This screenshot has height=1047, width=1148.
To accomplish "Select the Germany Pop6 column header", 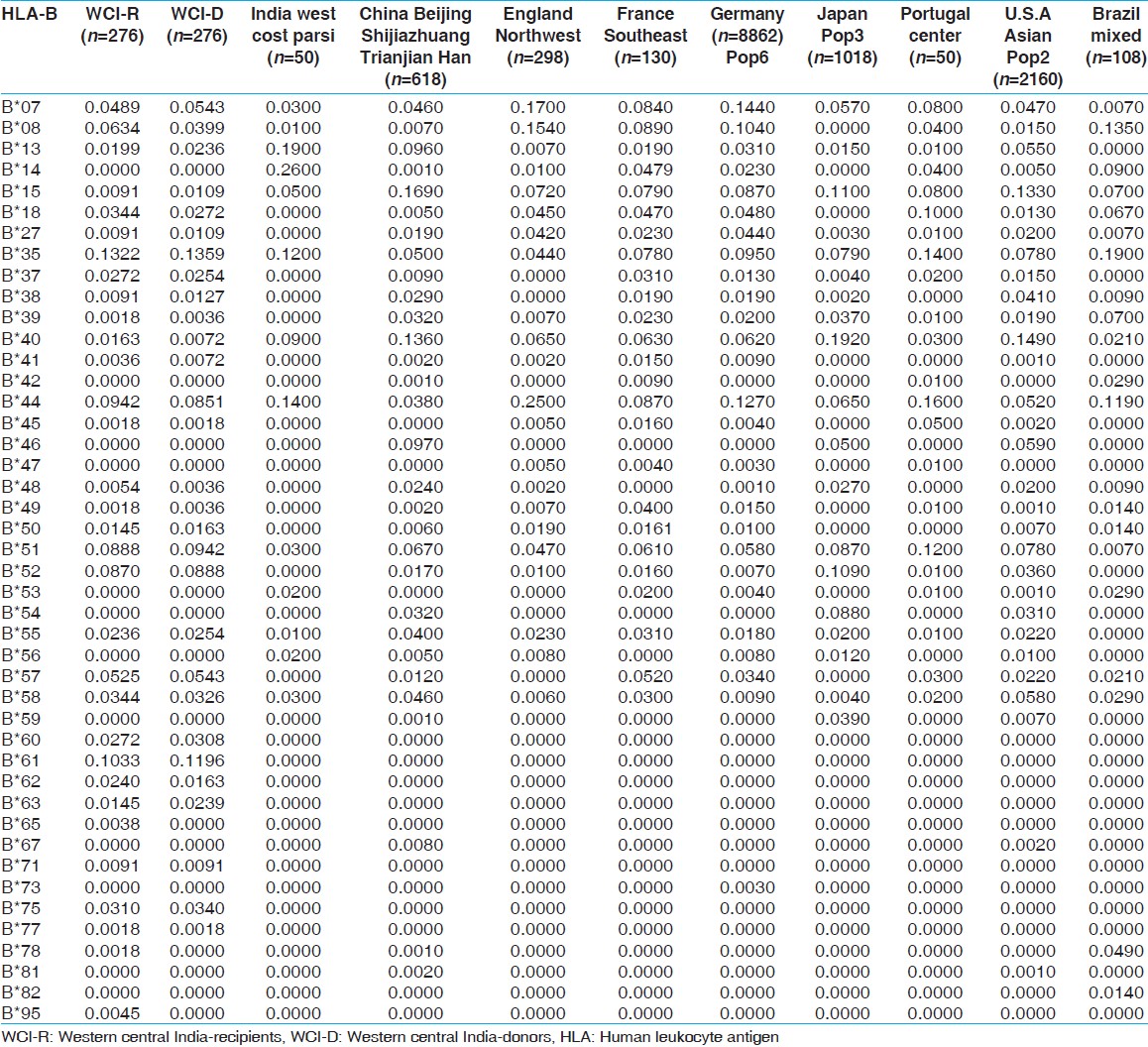I will (746, 36).
